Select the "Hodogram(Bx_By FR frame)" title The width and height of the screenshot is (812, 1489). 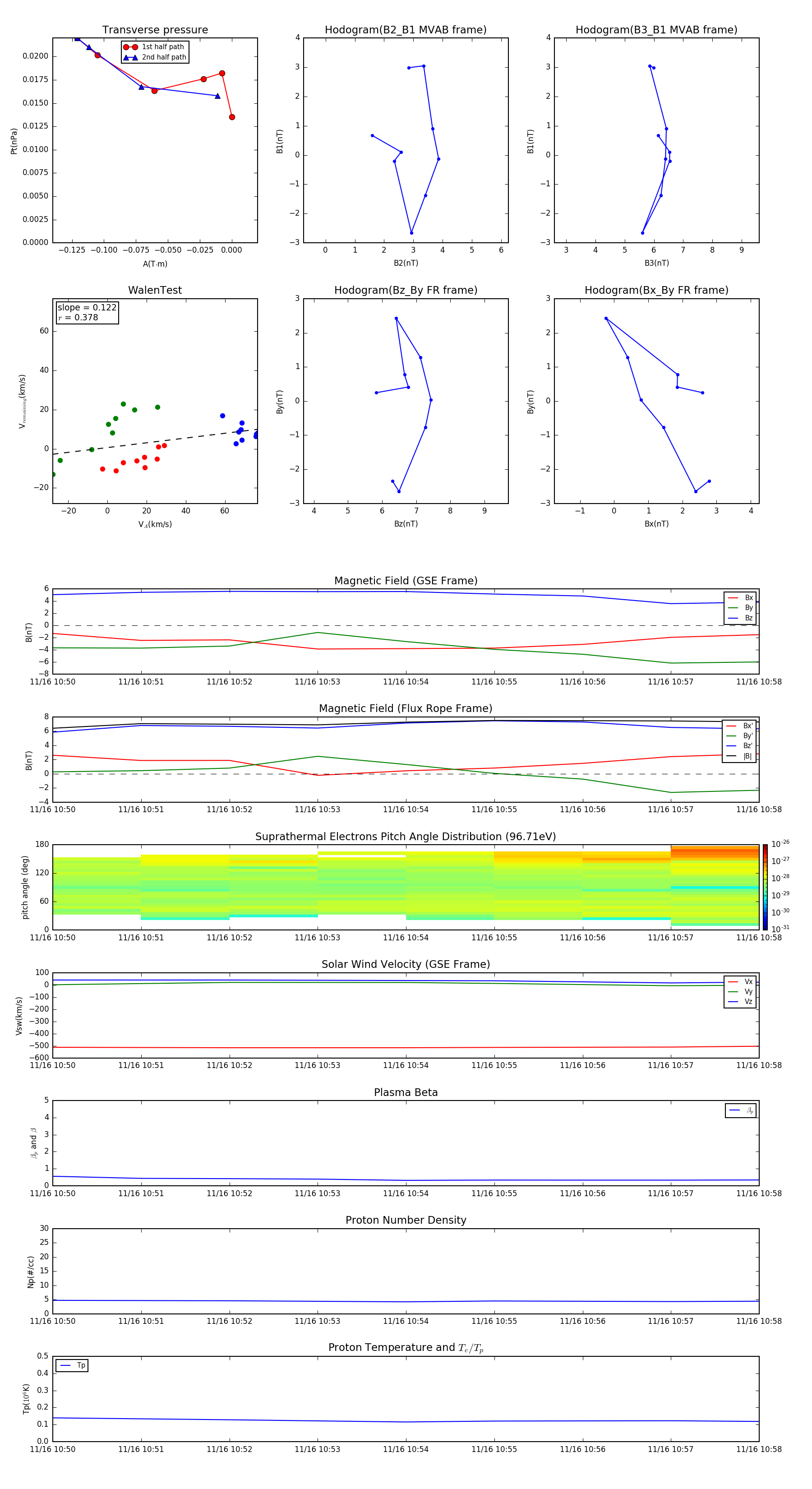pos(656,290)
